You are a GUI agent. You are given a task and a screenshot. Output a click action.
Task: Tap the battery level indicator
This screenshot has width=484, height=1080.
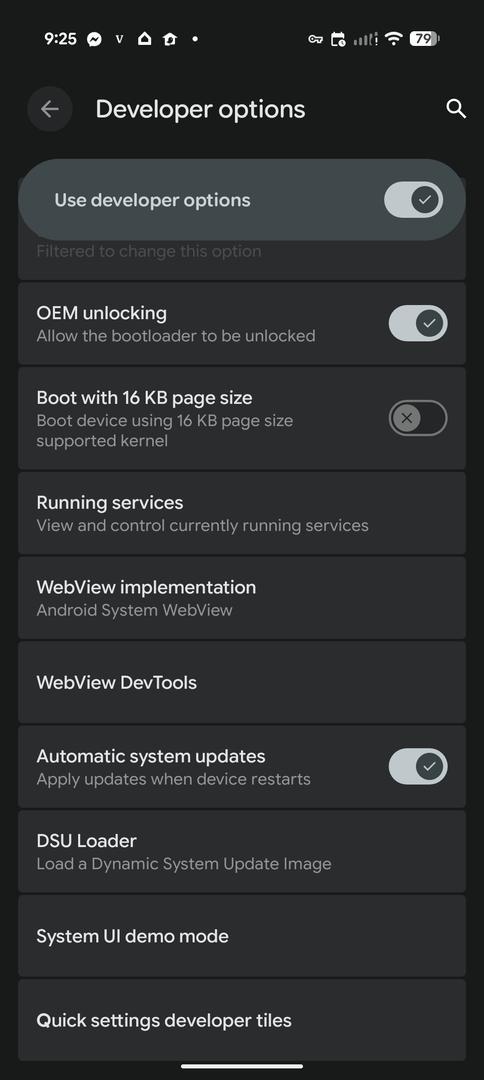click(425, 39)
